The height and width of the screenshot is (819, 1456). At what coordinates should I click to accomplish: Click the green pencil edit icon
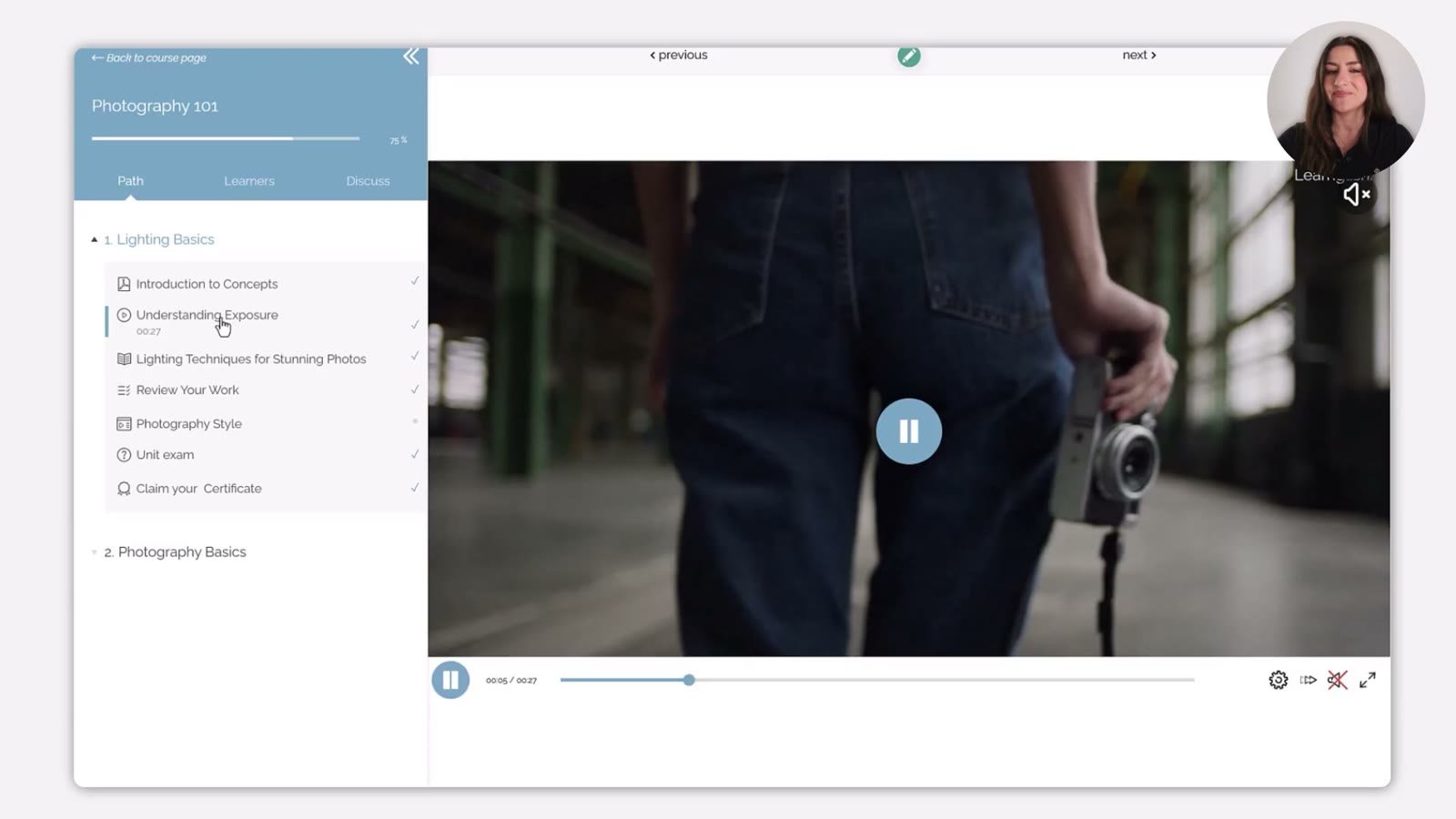pos(908,56)
